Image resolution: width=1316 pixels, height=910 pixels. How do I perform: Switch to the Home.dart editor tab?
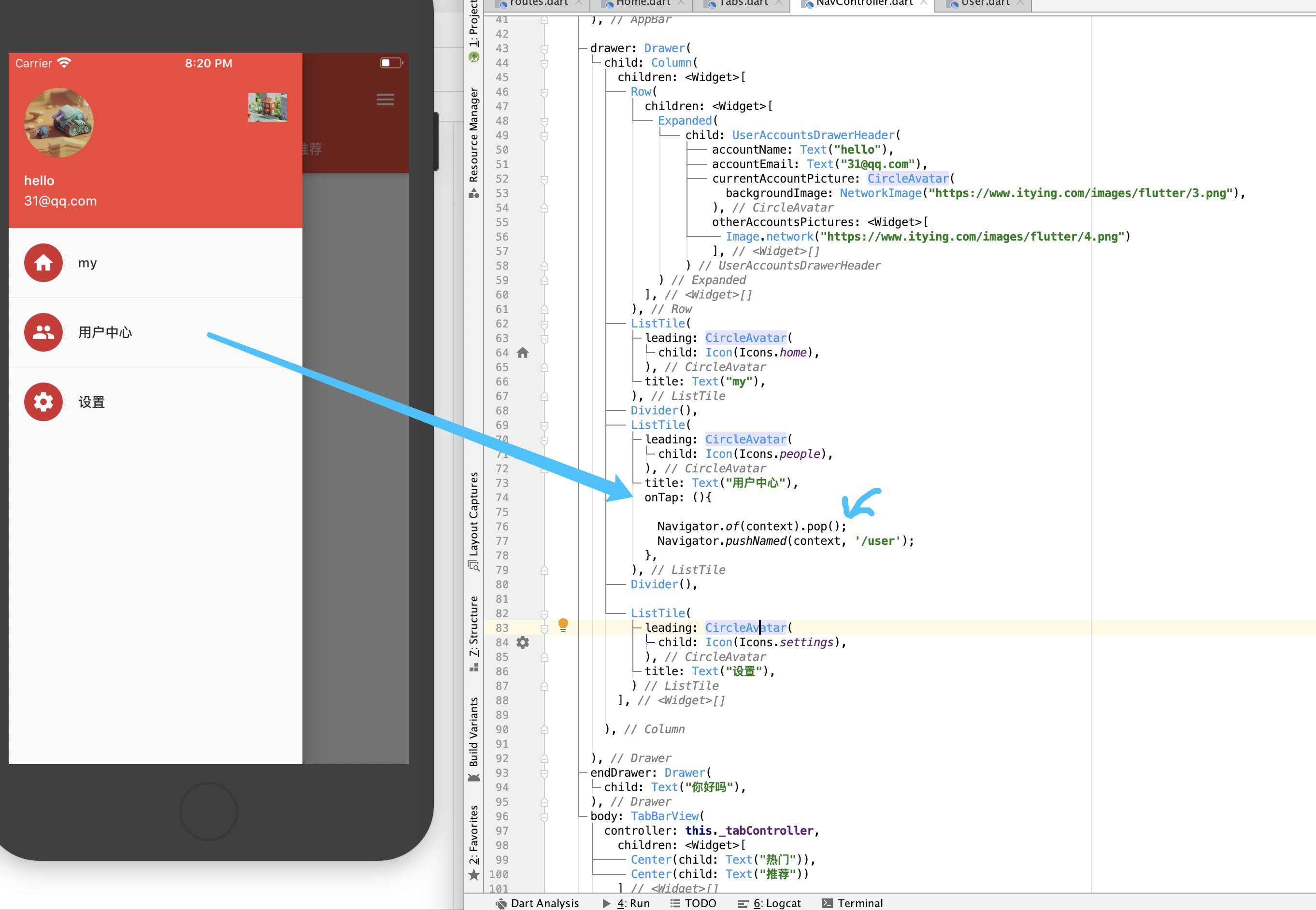(x=643, y=3)
